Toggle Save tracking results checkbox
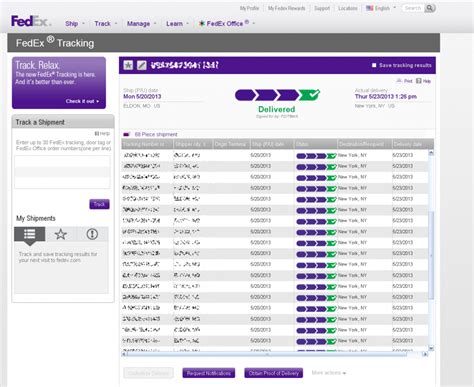The image size is (474, 387). (374, 65)
